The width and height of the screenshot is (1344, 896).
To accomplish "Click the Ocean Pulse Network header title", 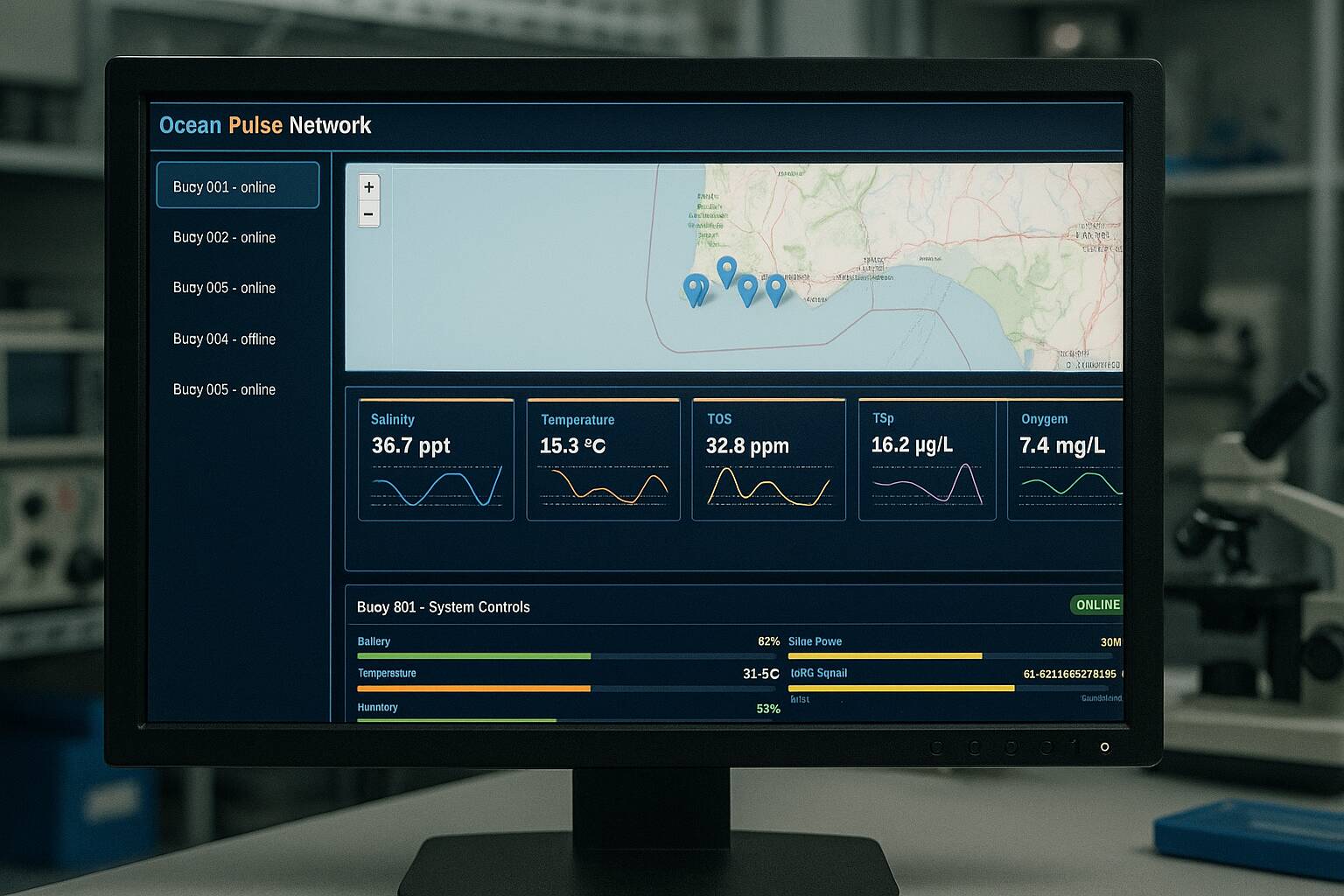I will coord(264,125).
